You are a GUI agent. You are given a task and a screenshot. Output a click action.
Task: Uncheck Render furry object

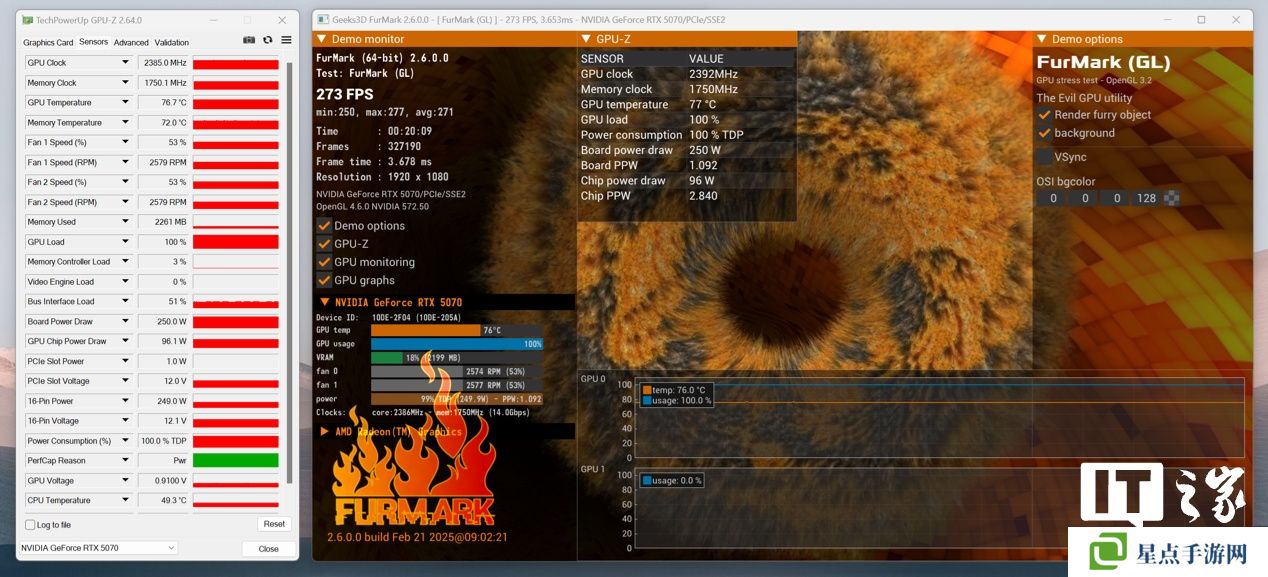pos(1044,115)
